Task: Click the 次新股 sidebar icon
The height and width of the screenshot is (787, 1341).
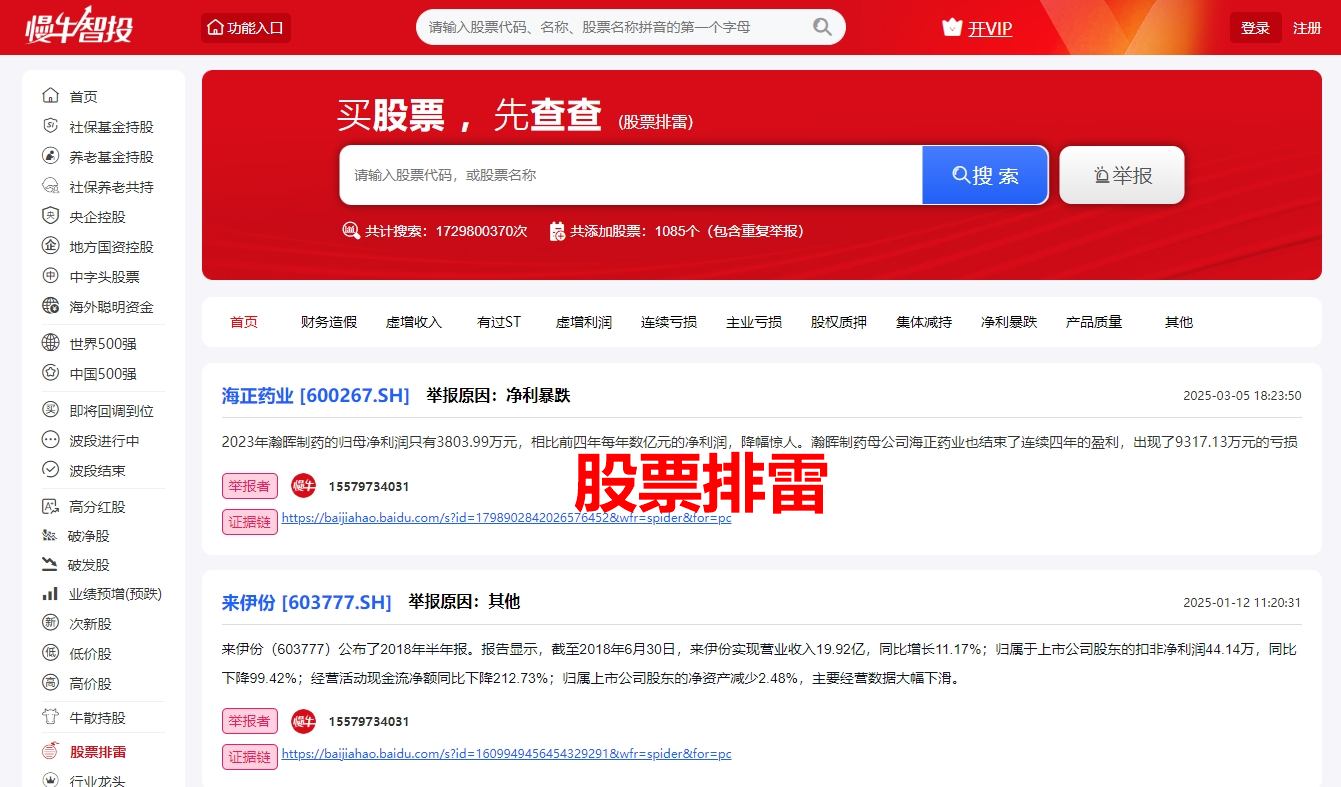Action: 50,623
